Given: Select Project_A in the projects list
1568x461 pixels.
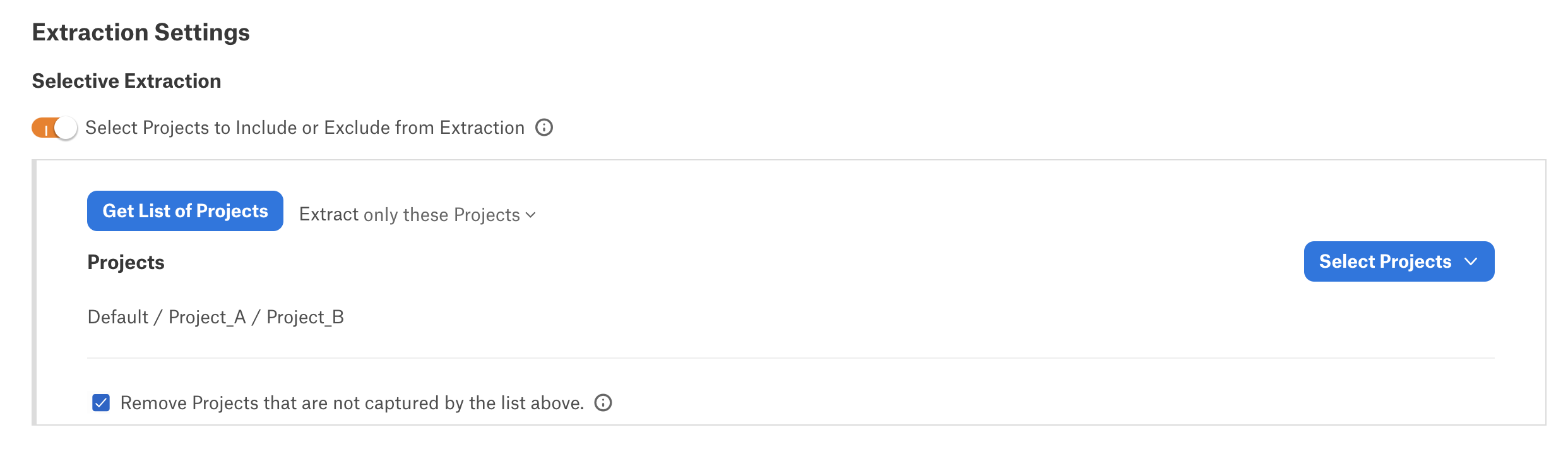Looking at the screenshot, I should click(x=207, y=317).
